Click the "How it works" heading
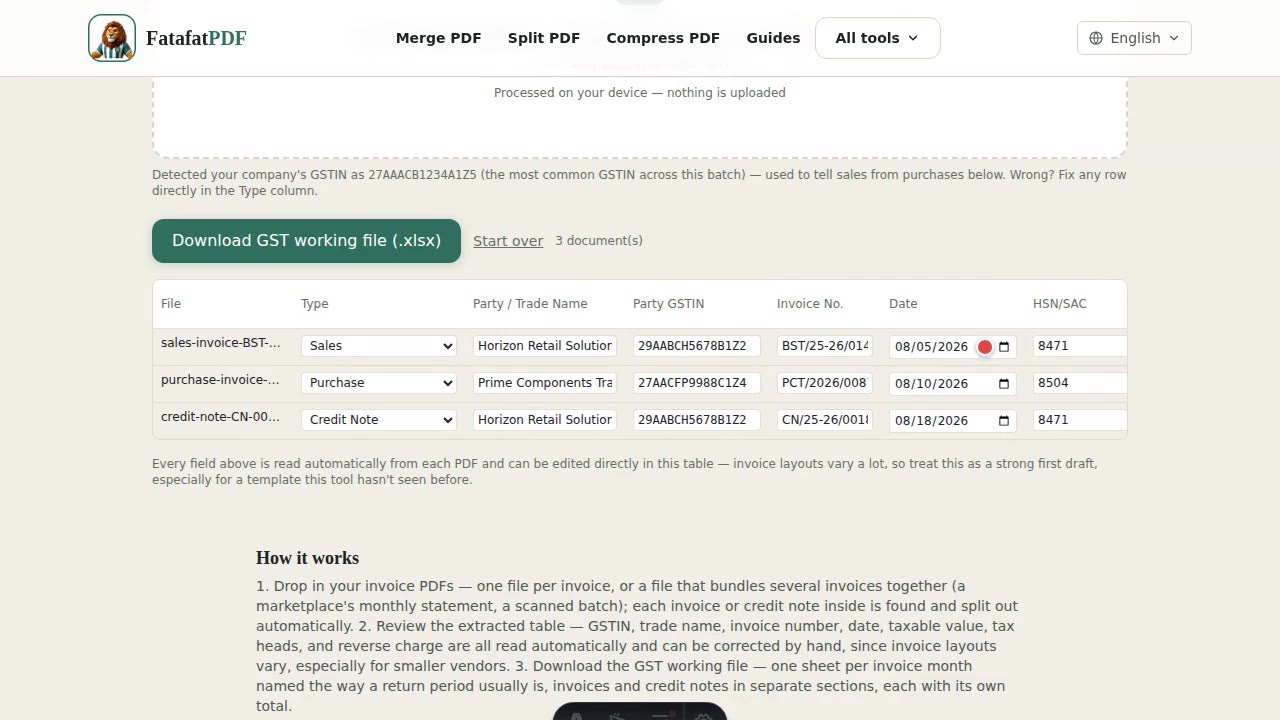Viewport: 1280px width, 720px height. tap(307, 558)
